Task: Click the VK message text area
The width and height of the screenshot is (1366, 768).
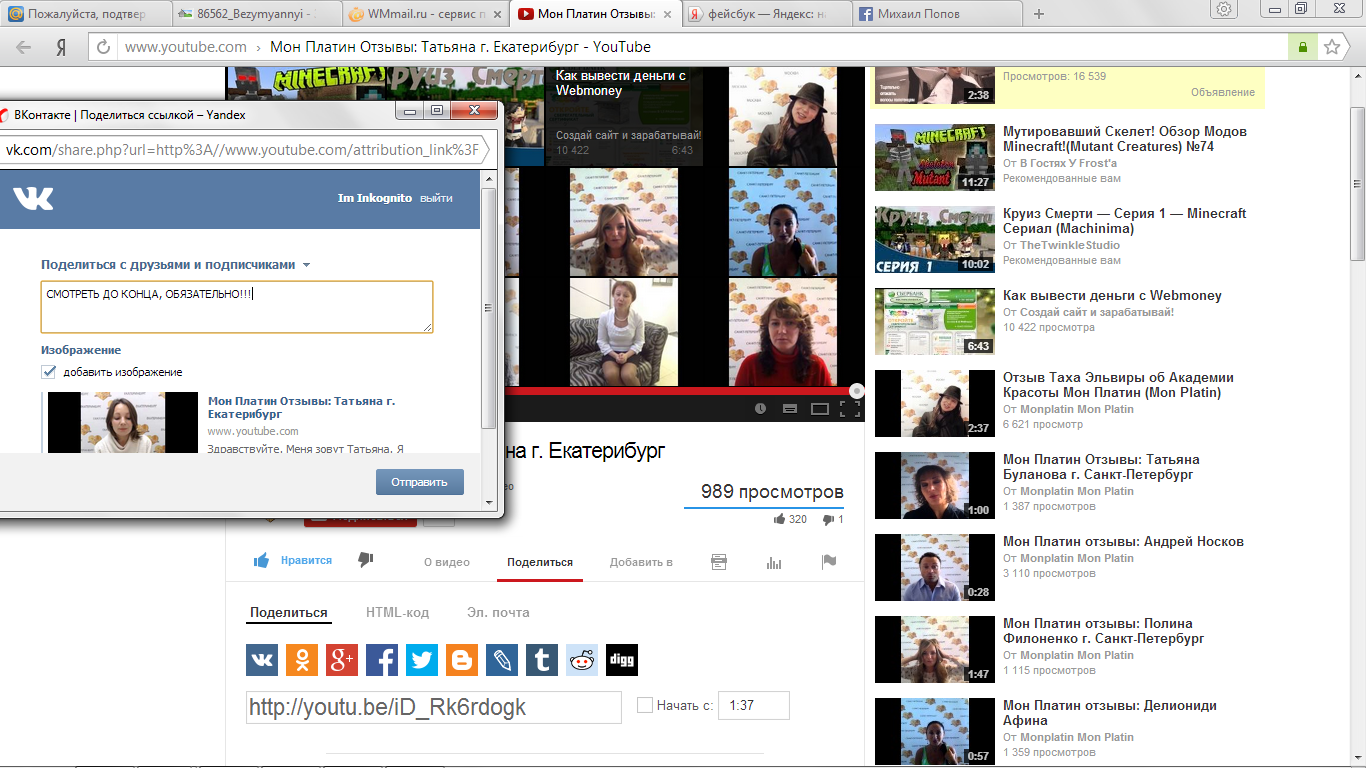Action: [x=237, y=307]
